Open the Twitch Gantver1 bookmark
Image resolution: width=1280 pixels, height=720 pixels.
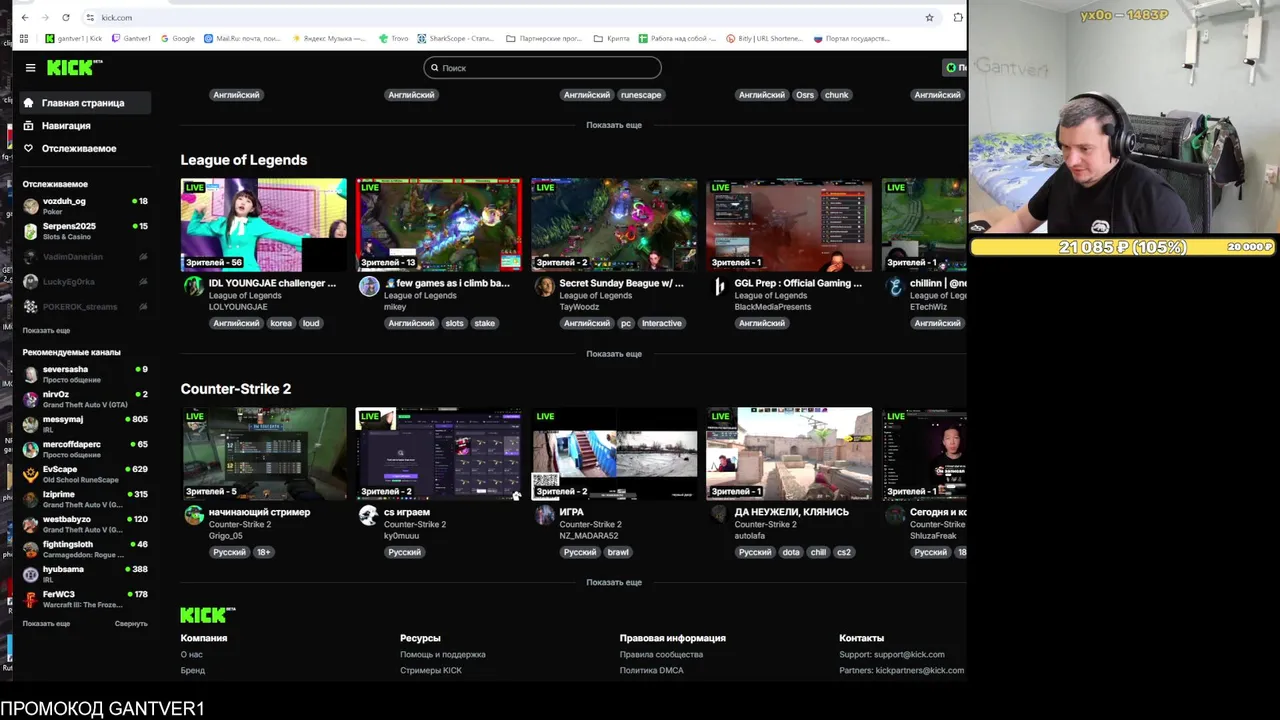131,38
